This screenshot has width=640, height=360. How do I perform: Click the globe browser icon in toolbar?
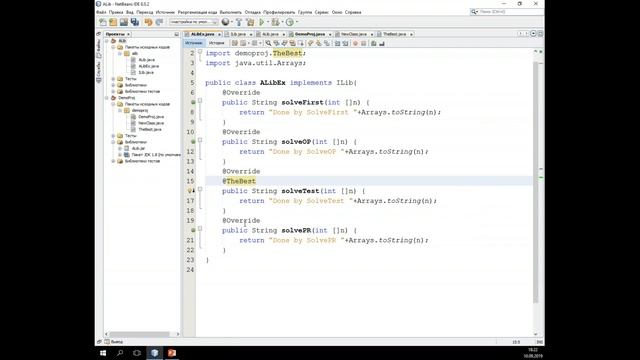[x=225, y=22]
